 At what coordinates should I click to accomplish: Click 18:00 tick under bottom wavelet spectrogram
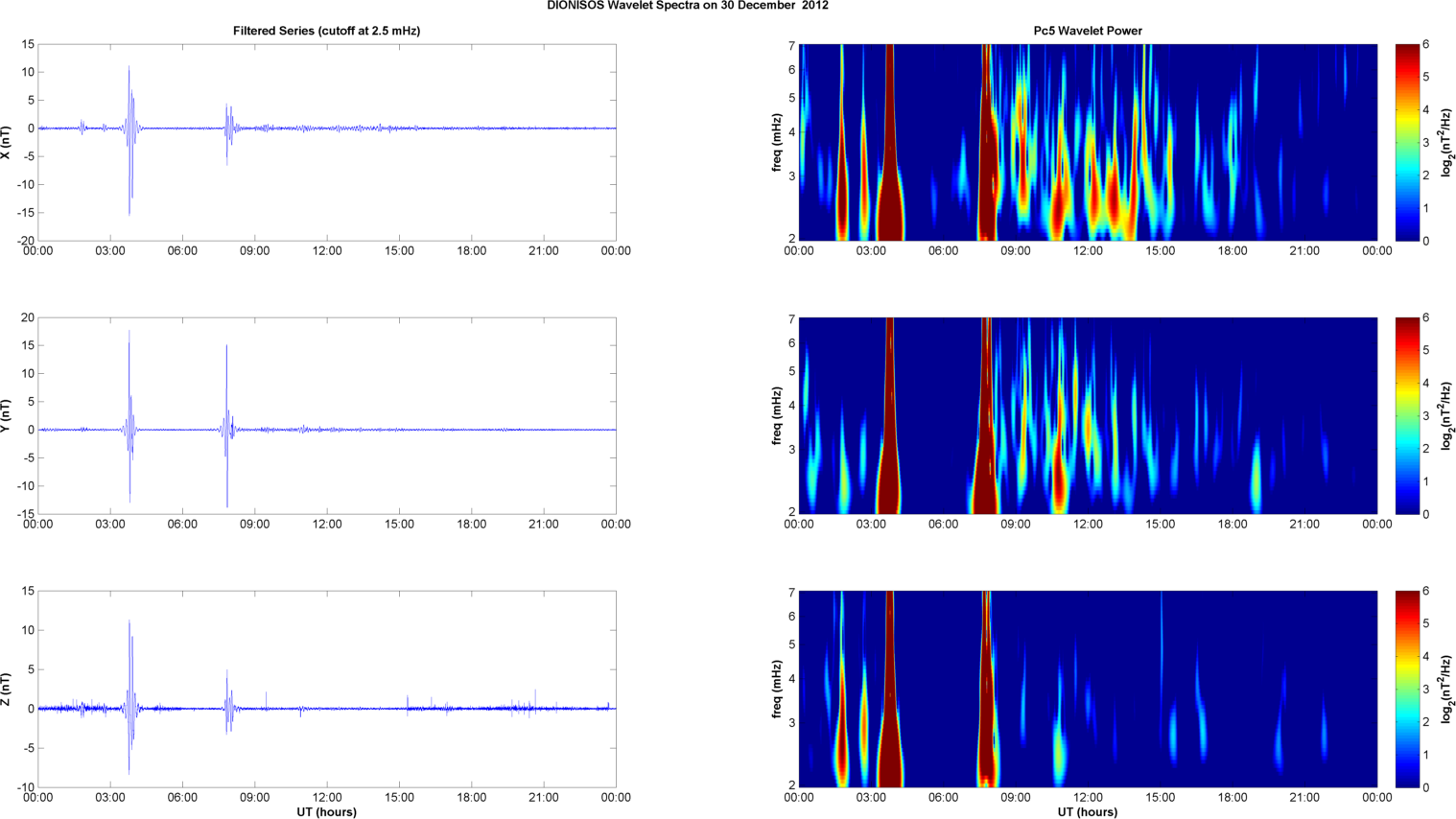coord(1233,798)
